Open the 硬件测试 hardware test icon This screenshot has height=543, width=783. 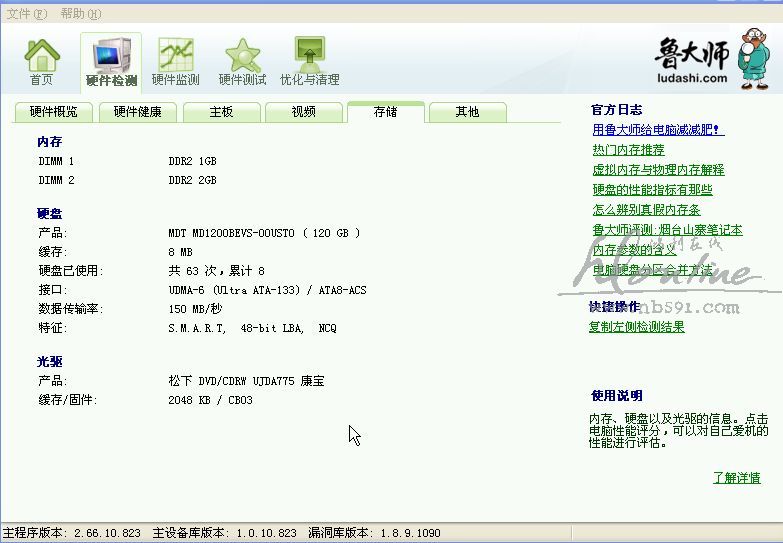pyautogui.click(x=243, y=61)
